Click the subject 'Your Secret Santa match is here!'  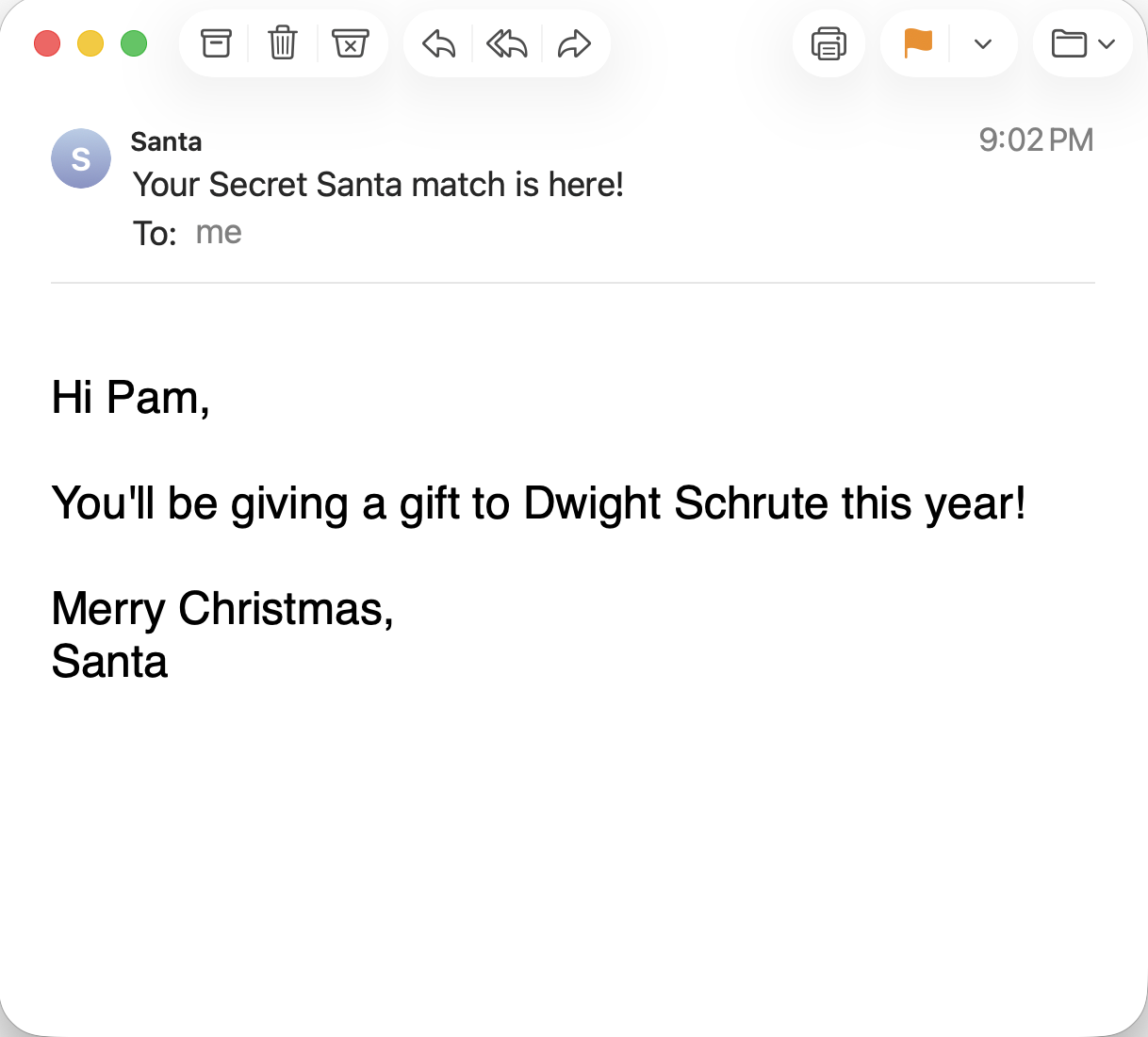pos(378,185)
